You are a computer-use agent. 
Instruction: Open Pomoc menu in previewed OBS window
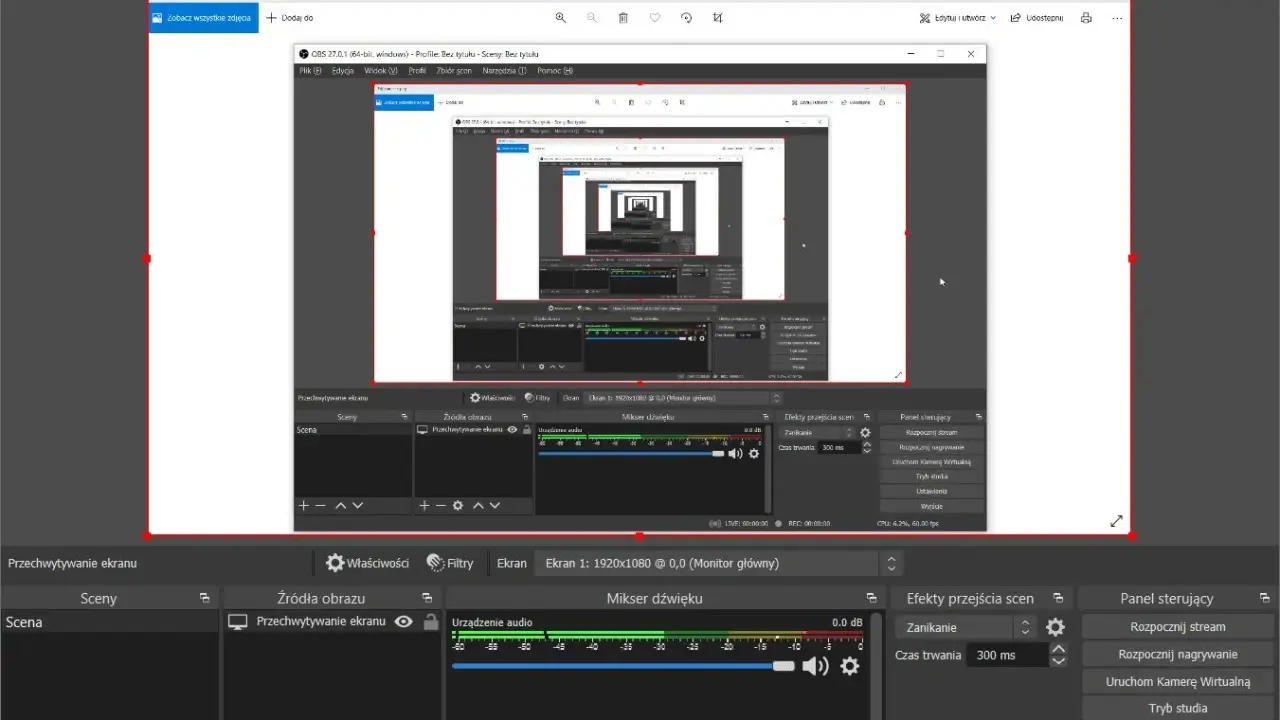coord(555,71)
